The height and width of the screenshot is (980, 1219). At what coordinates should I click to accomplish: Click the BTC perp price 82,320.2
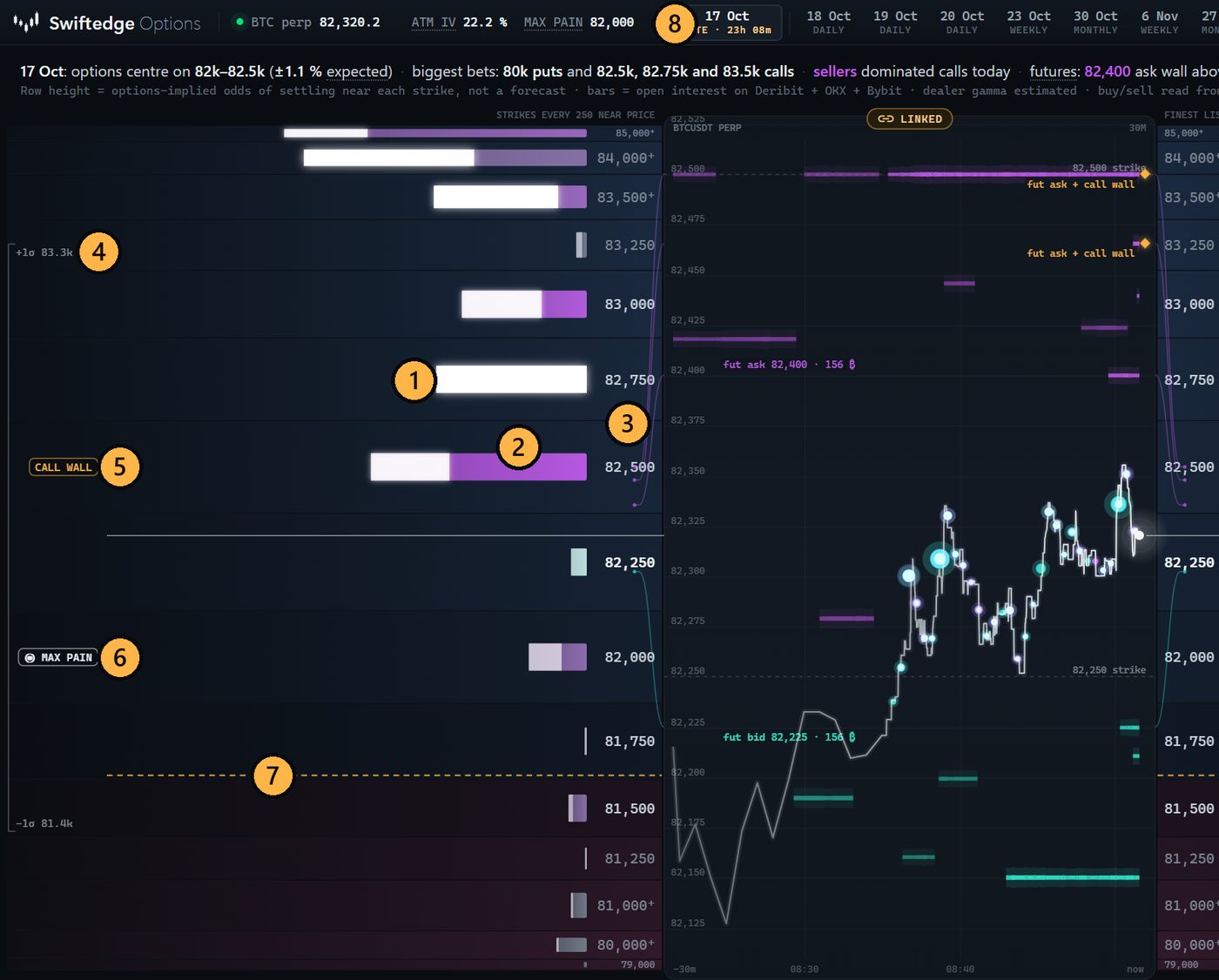click(x=349, y=23)
